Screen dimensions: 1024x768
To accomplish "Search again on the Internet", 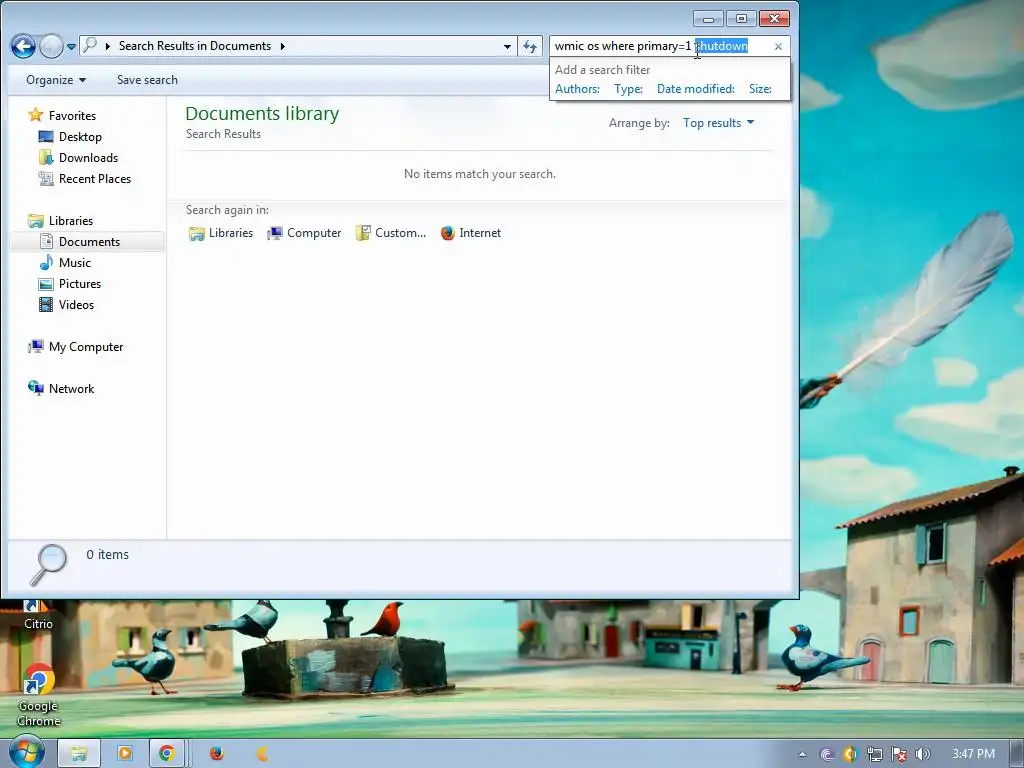I will 471,233.
